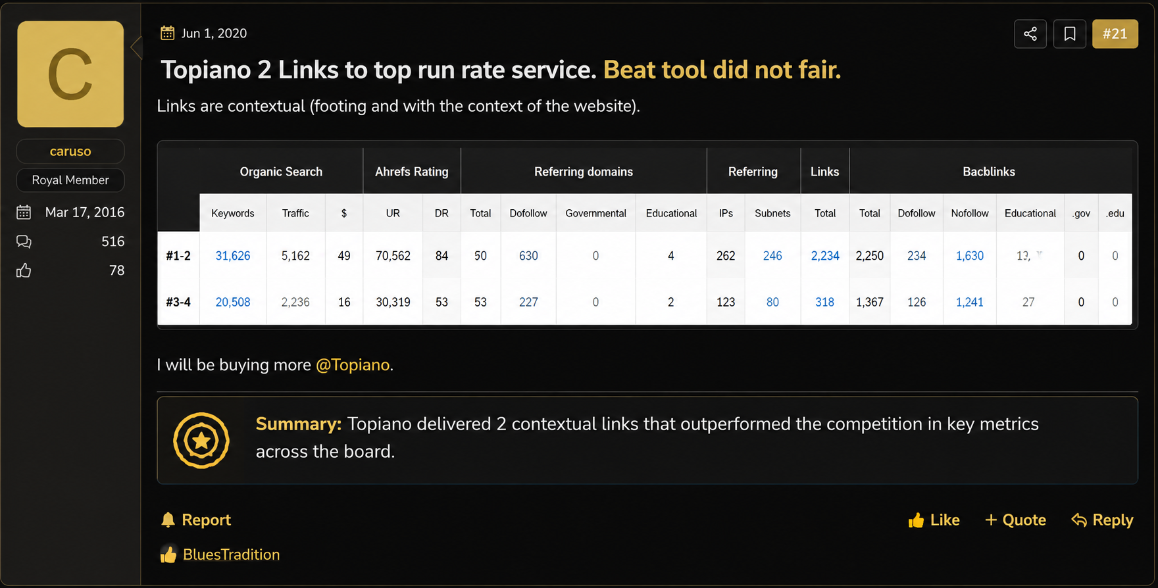Screen dimensions: 1158x588
Task: Click the Royal Member badge
Action: (70, 180)
